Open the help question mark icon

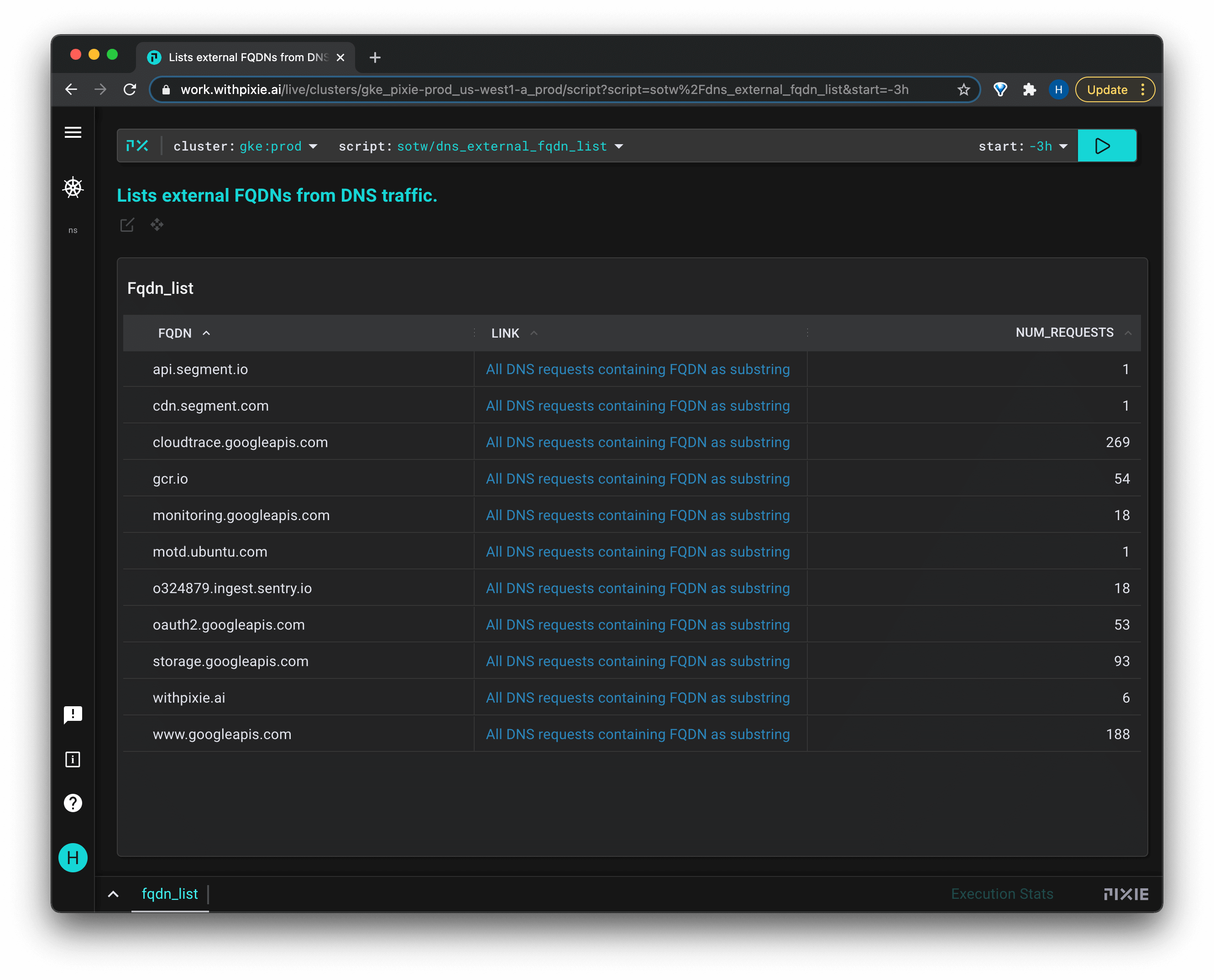pos(73,803)
